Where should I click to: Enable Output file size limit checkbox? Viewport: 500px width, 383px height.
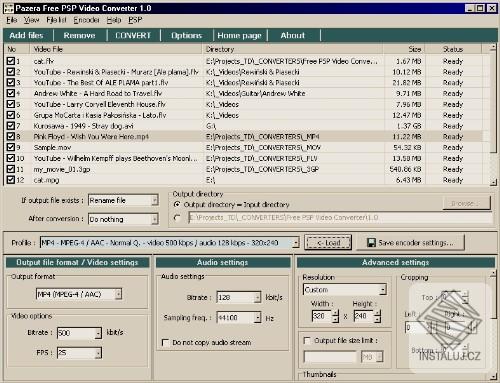[x=307, y=340]
